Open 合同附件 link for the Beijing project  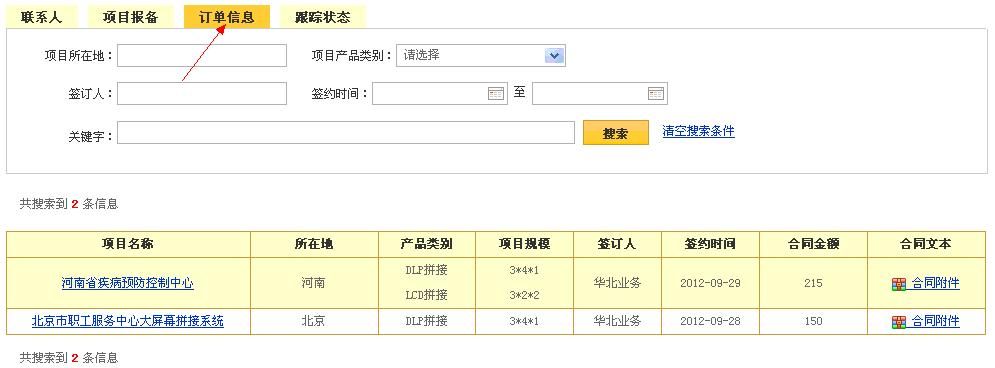point(935,322)
